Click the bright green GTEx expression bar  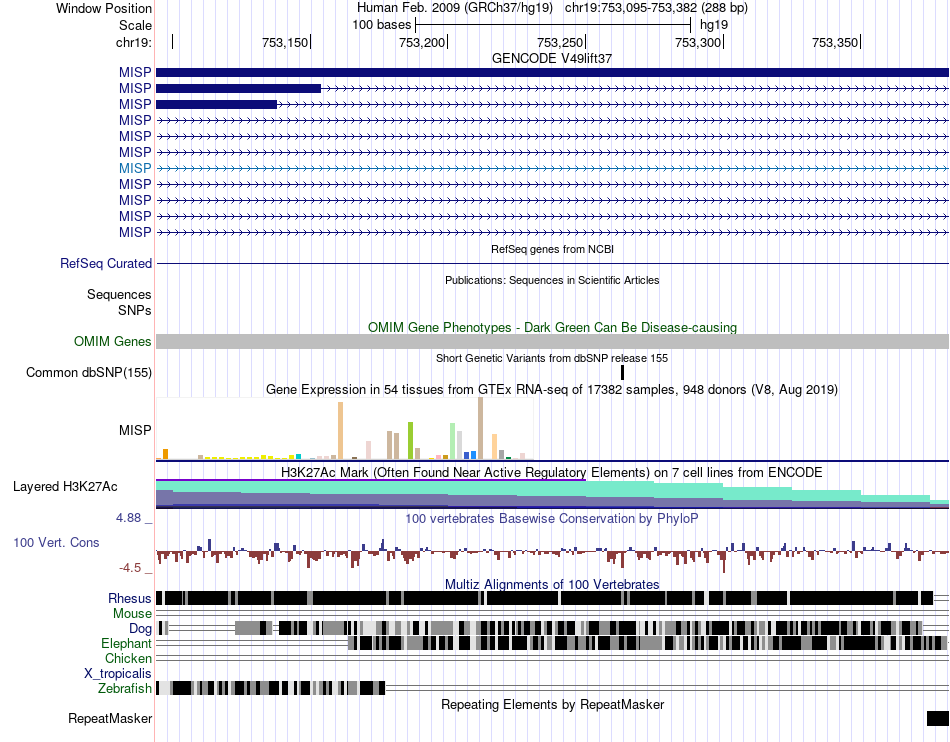(x=410, y=440)
